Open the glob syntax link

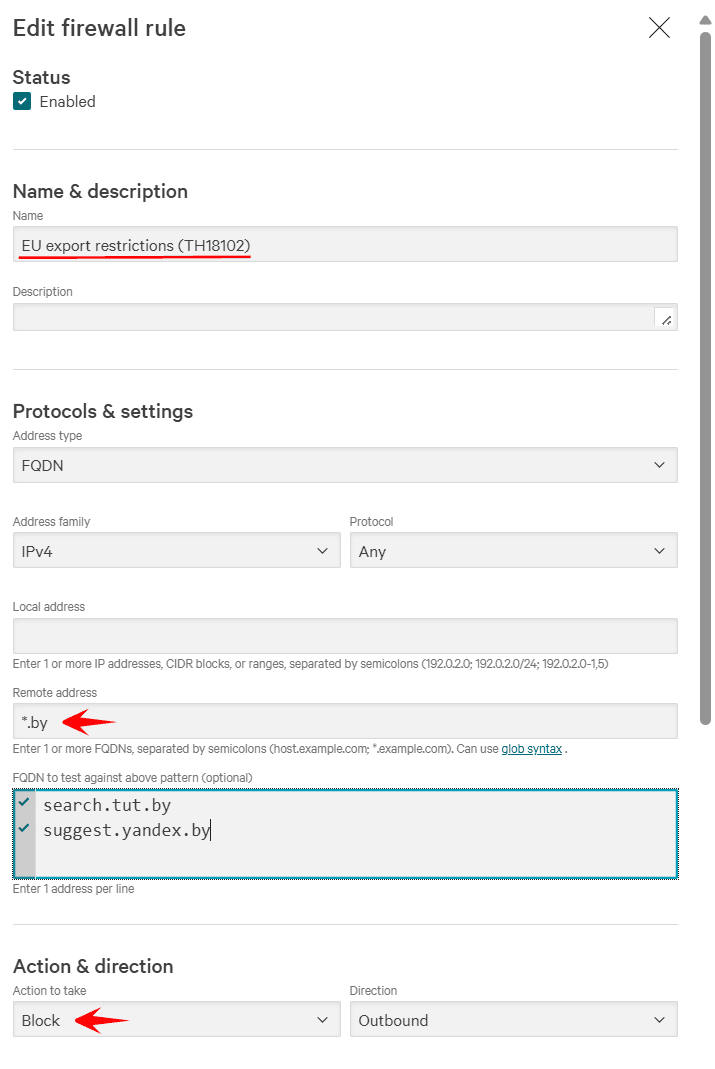pos(531,749)
